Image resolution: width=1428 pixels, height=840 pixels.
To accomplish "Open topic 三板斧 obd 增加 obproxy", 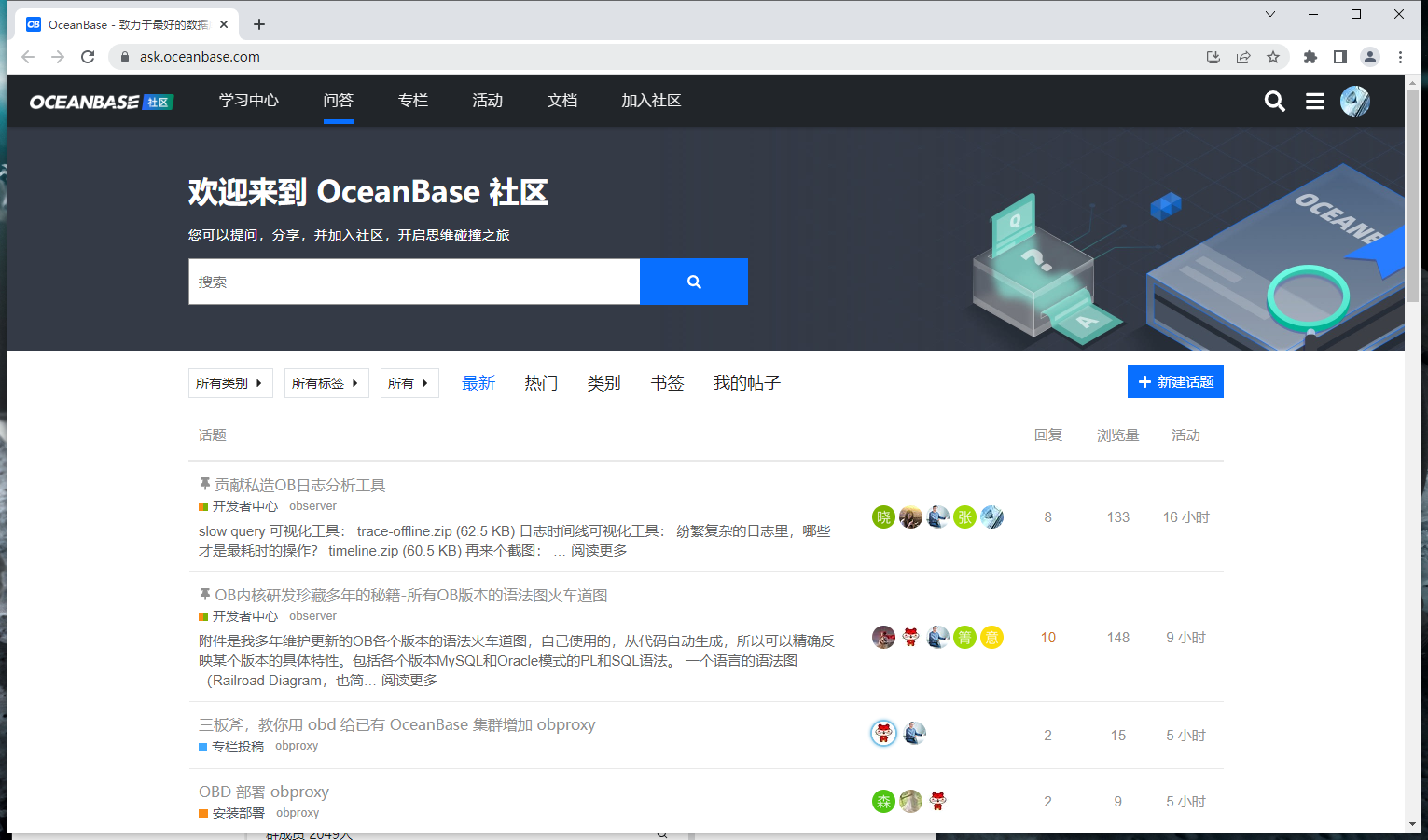I will pos(396,724).
